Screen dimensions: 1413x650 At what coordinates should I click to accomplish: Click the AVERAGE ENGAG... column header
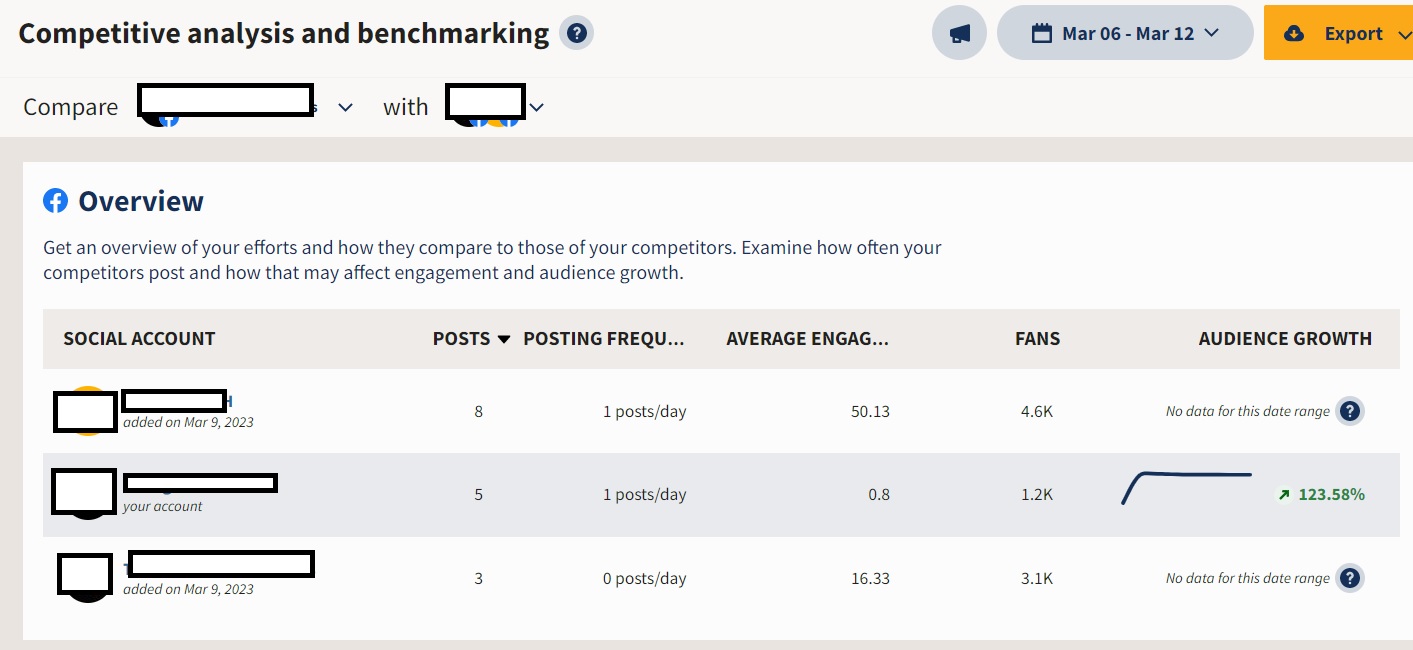[808, 339]
